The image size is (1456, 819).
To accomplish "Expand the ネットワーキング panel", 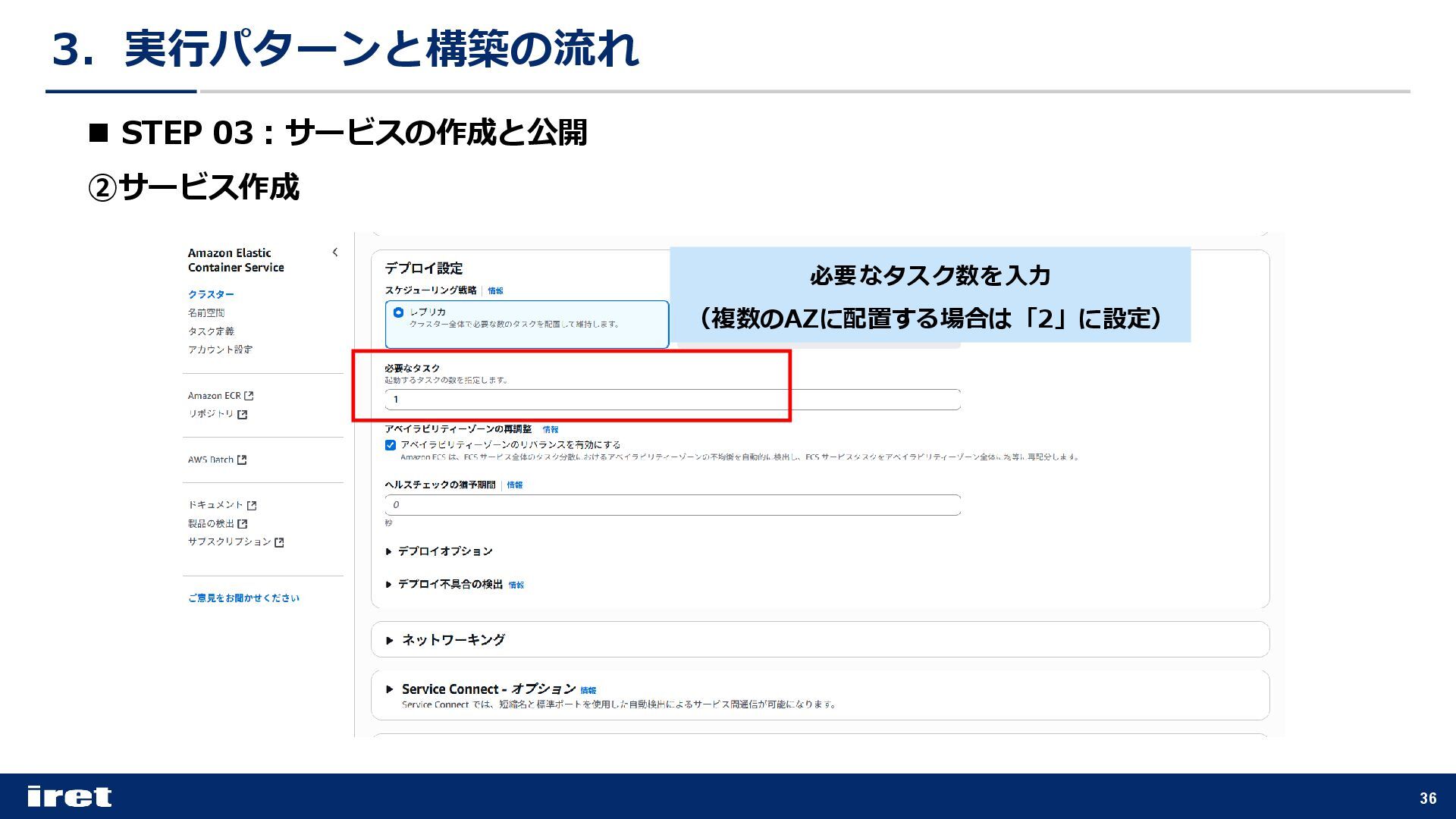I will [820, 639].
